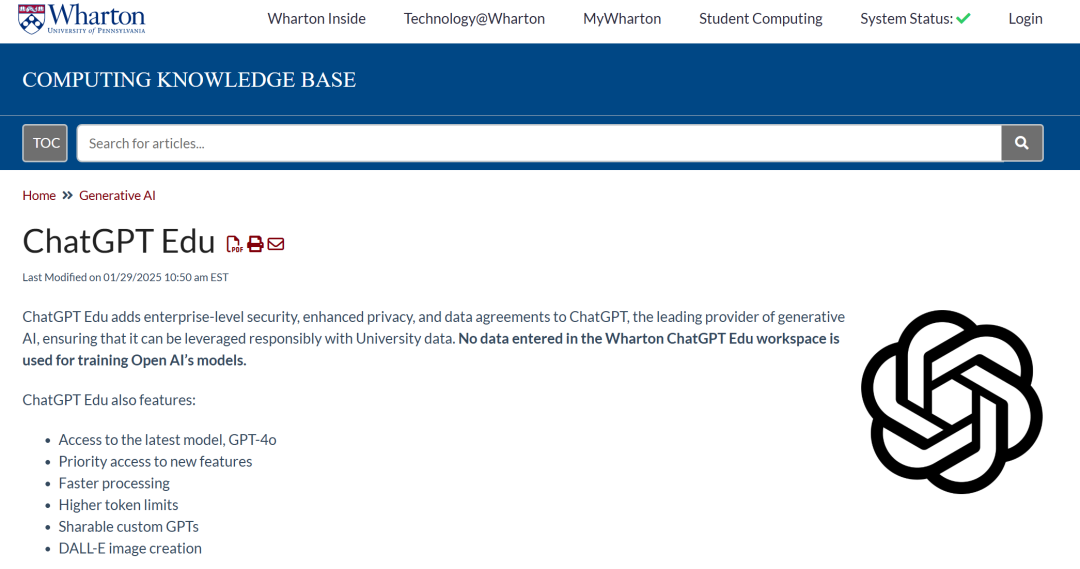
Task: Click 'Faster processing' bullet
Action: (x=114, y=483)
